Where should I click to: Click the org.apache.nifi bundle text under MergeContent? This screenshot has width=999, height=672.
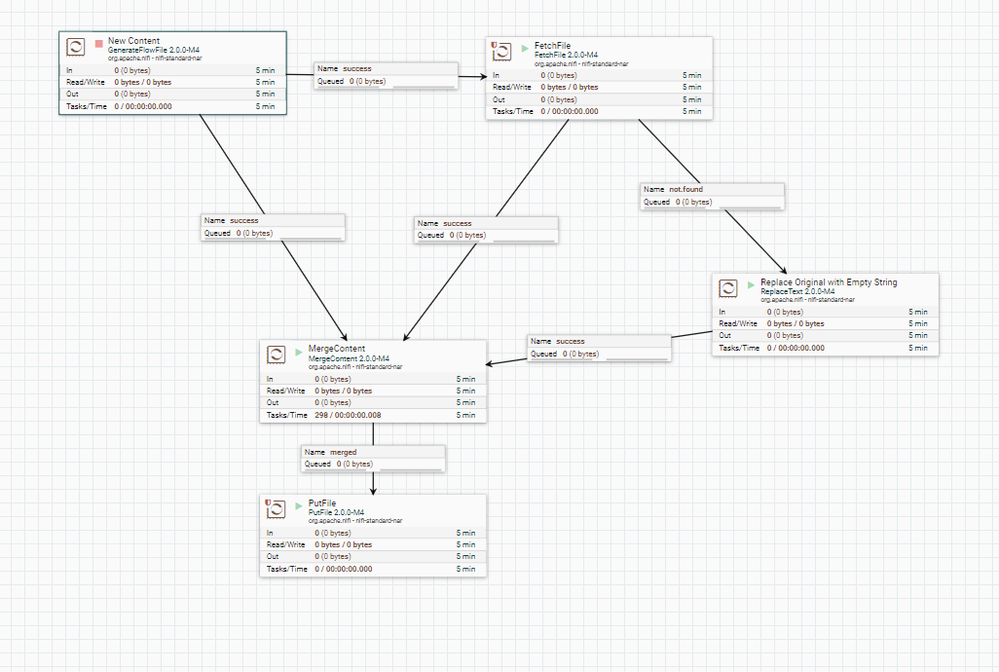(356, 367)
